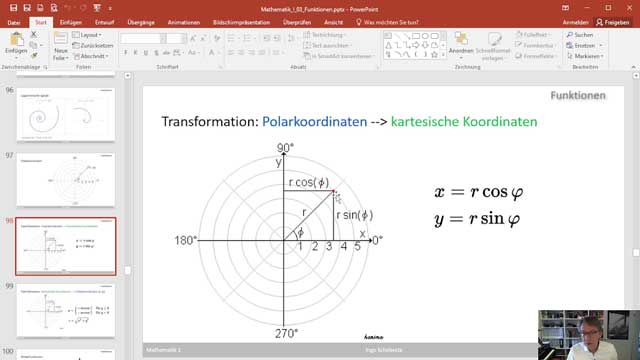Expand the shapes gallery more arrow
The image size is (640, 360).
(x=443, y=55)
